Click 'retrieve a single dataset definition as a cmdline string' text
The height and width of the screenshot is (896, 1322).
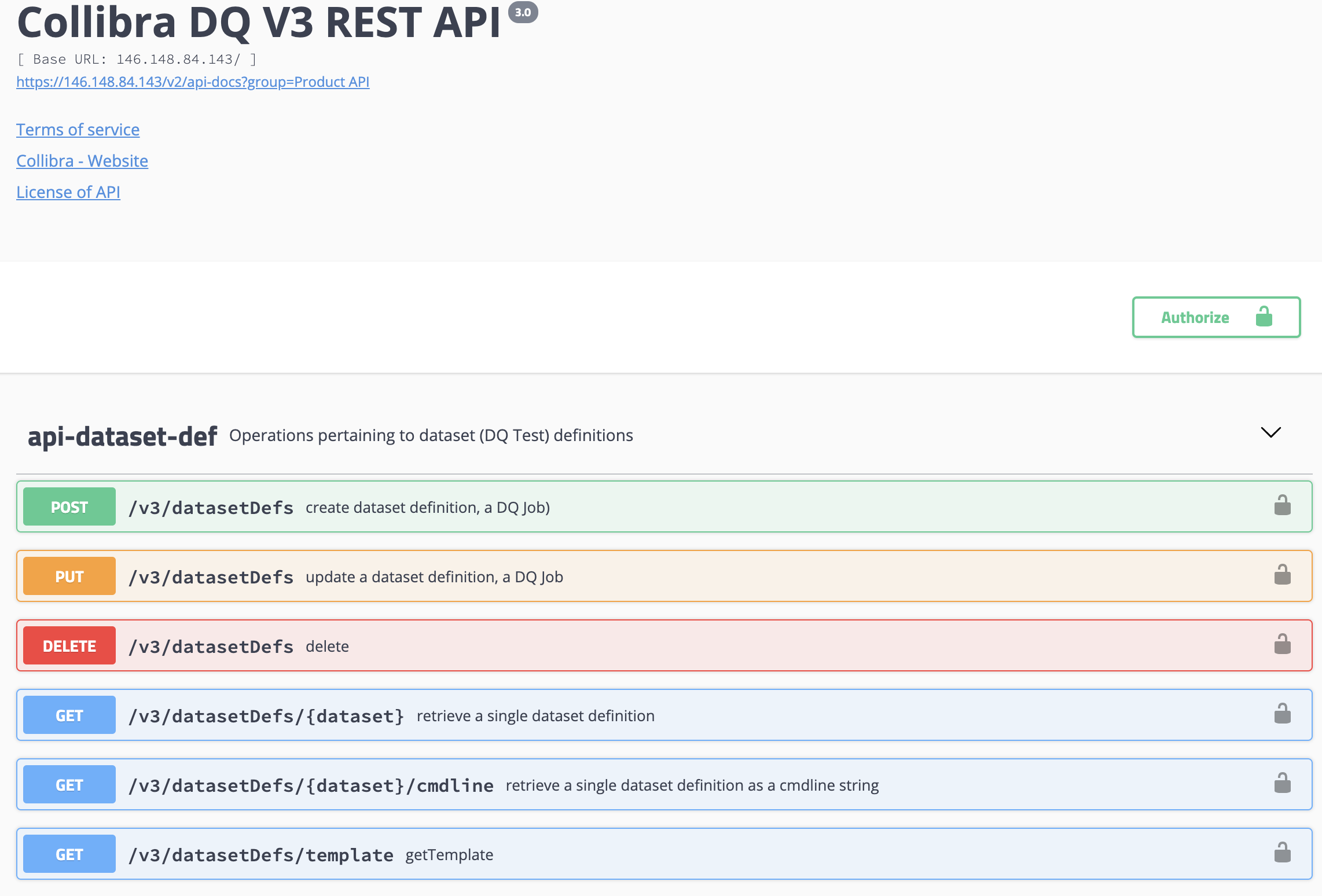(692, 785)
